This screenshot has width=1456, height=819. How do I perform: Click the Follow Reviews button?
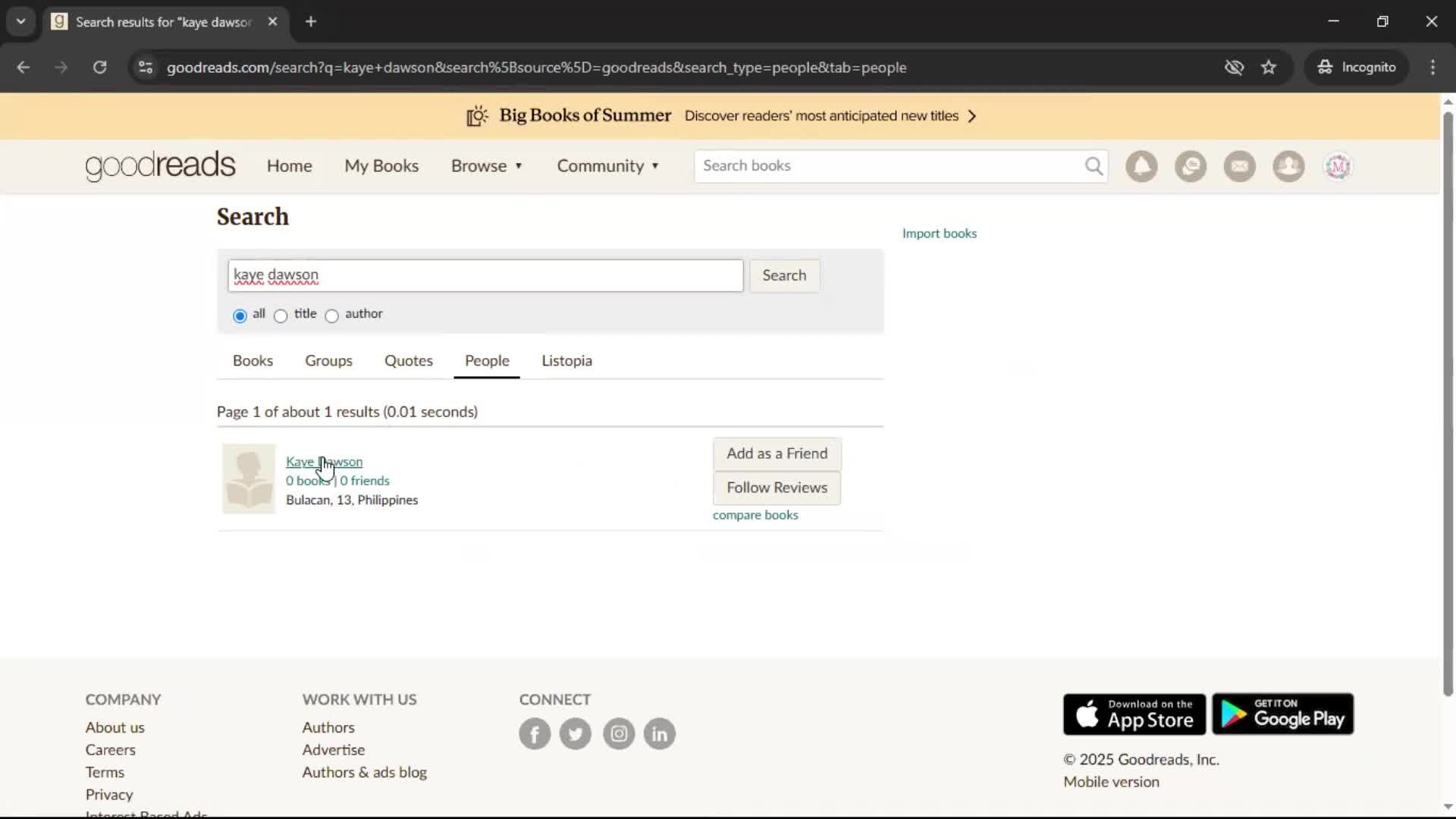tap(777, 488)
